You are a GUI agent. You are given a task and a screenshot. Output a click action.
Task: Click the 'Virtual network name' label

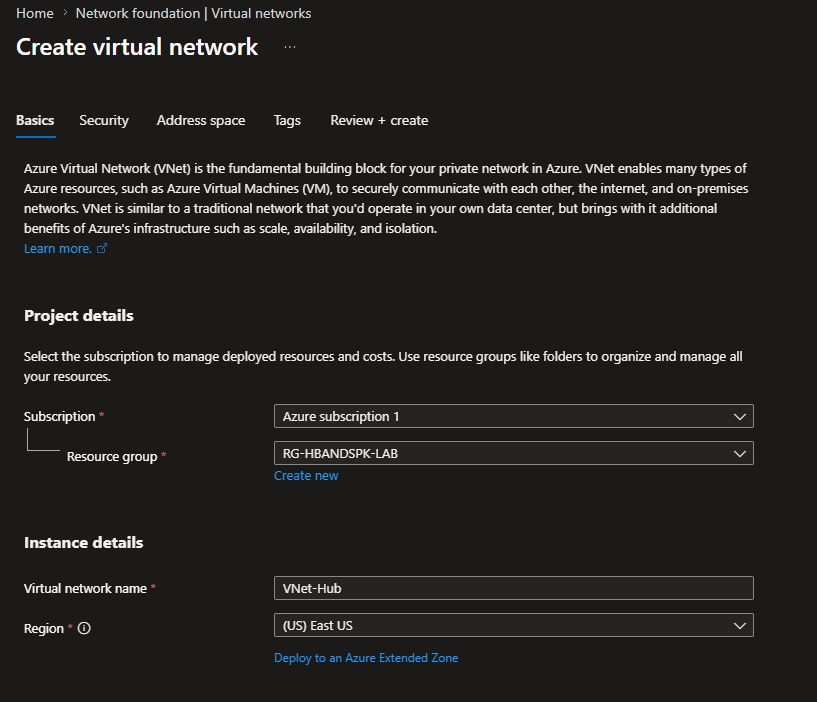point(85,588)
